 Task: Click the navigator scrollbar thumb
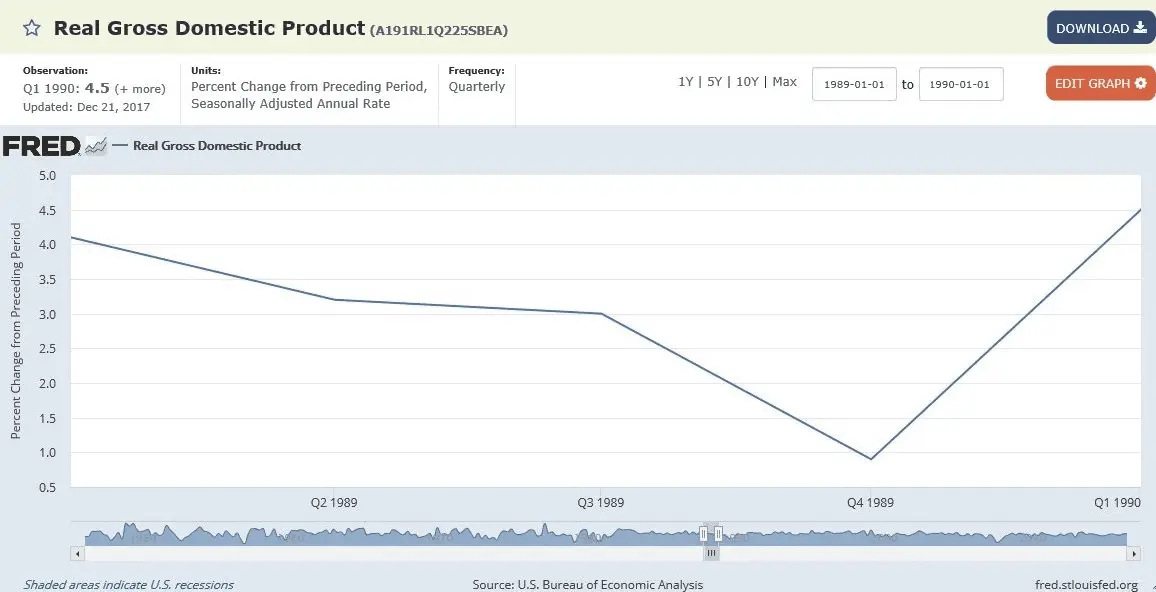[711, 553]
